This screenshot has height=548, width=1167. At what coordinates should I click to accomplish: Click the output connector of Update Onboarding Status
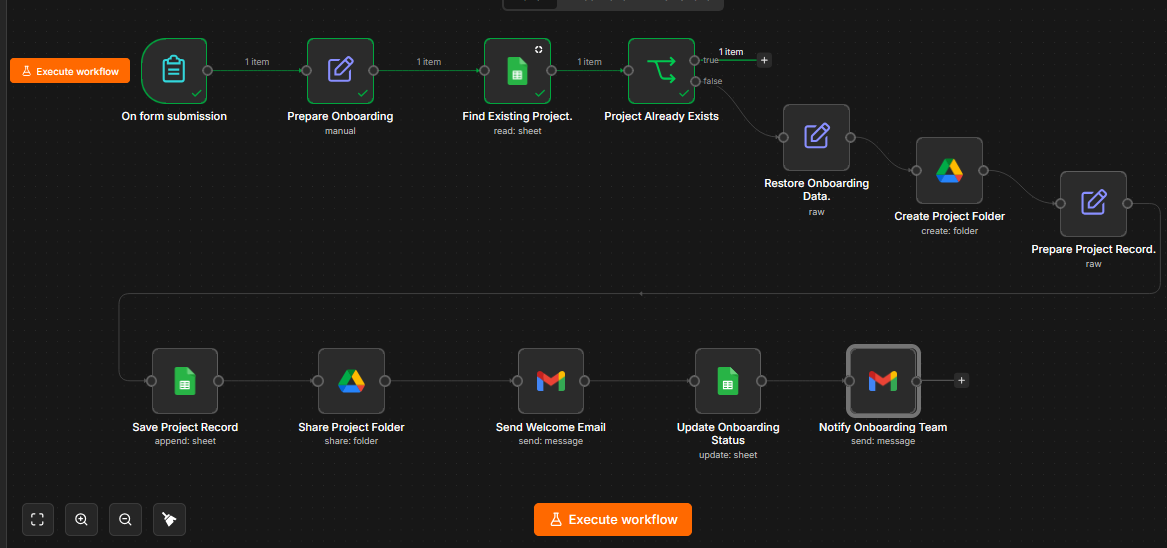(x=761, y=380)
